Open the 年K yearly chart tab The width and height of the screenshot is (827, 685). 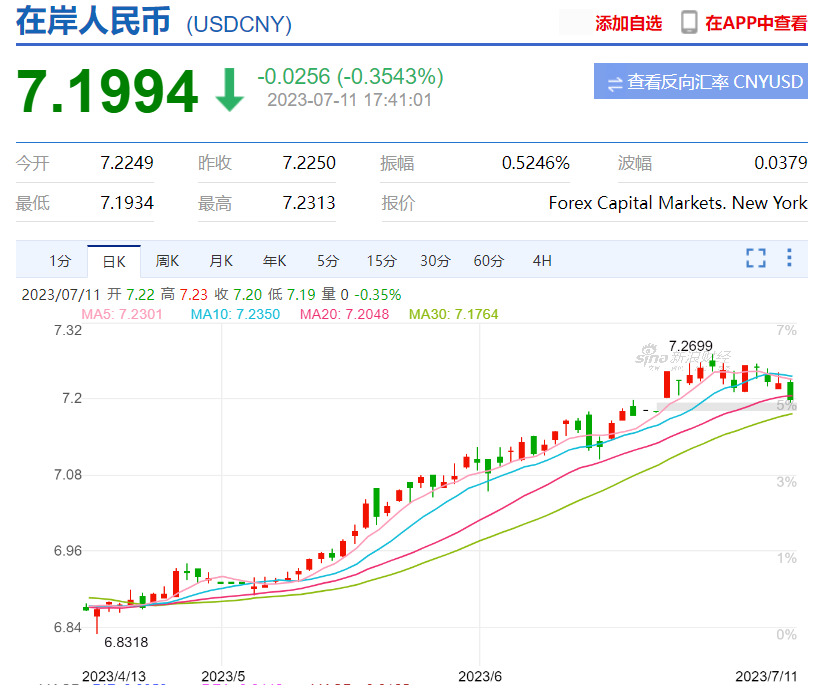[x=274, y=261]
